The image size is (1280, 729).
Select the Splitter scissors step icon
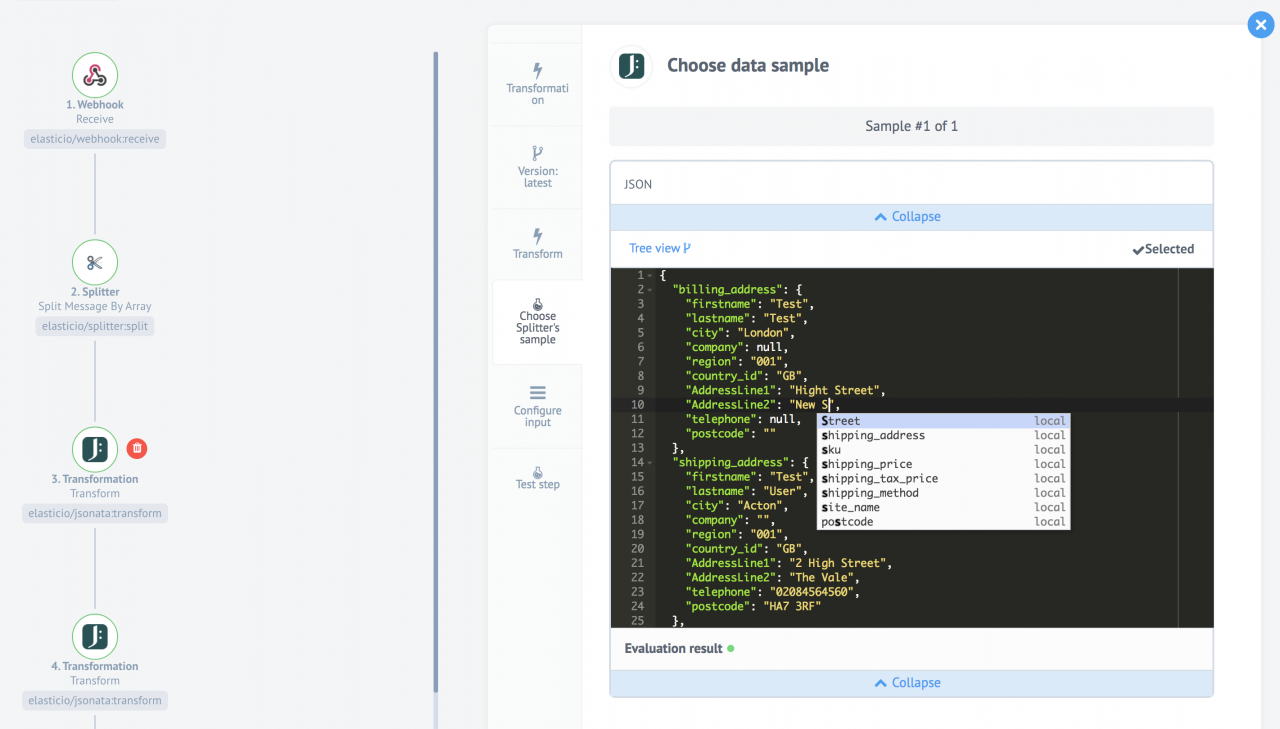tap(95, 263)
